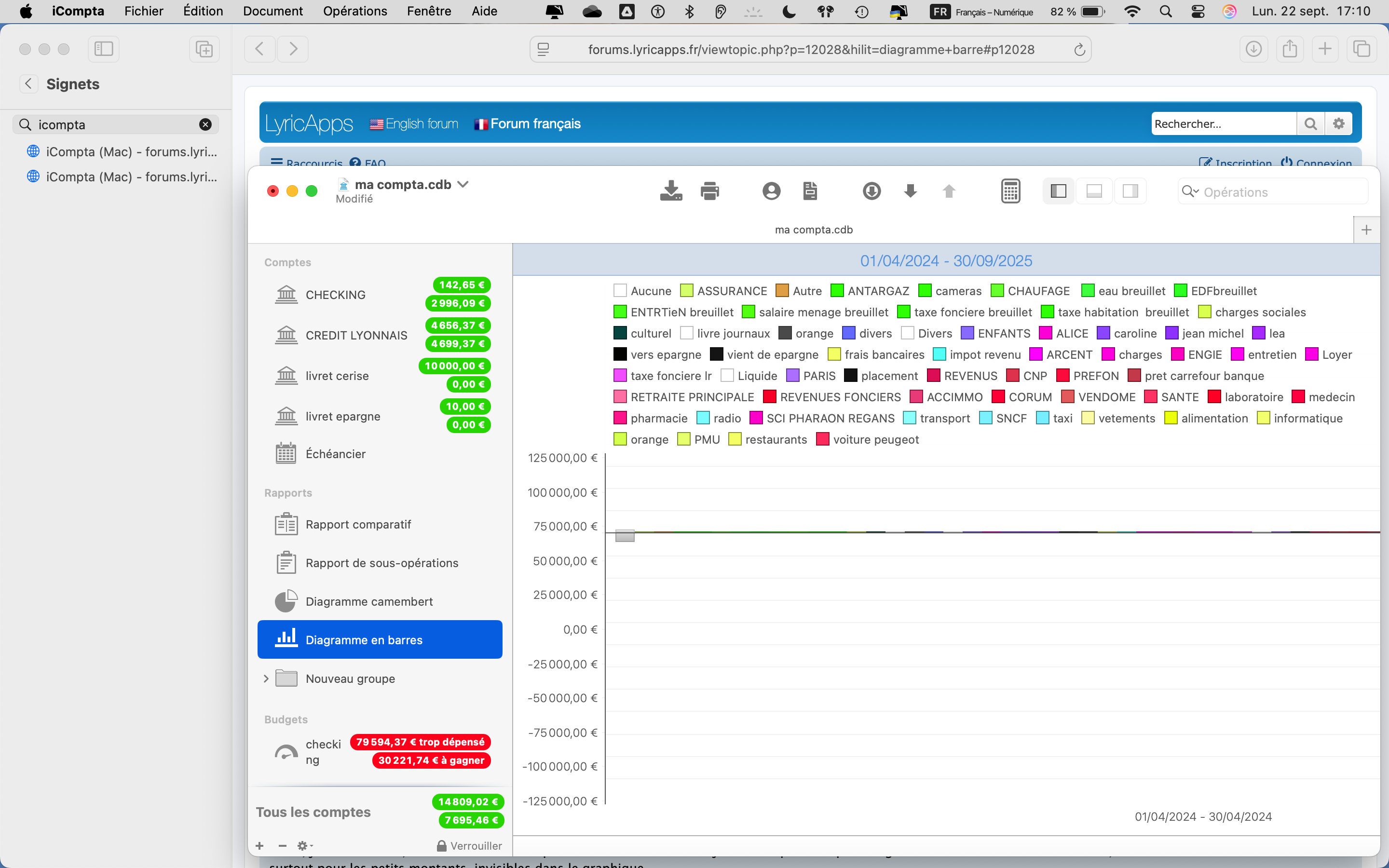Image resolution: width=1389 pixels, height=868 pixels.
Task: Click the document list toolbar icon
Action: tap(810, 191)
